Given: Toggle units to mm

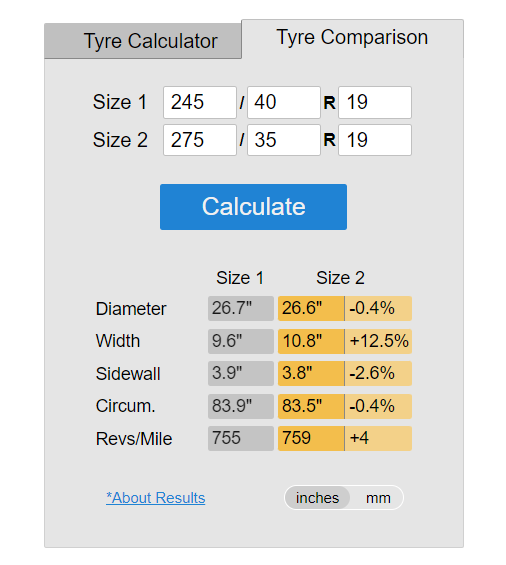Looking at the screenshot, I should point(378,498).
